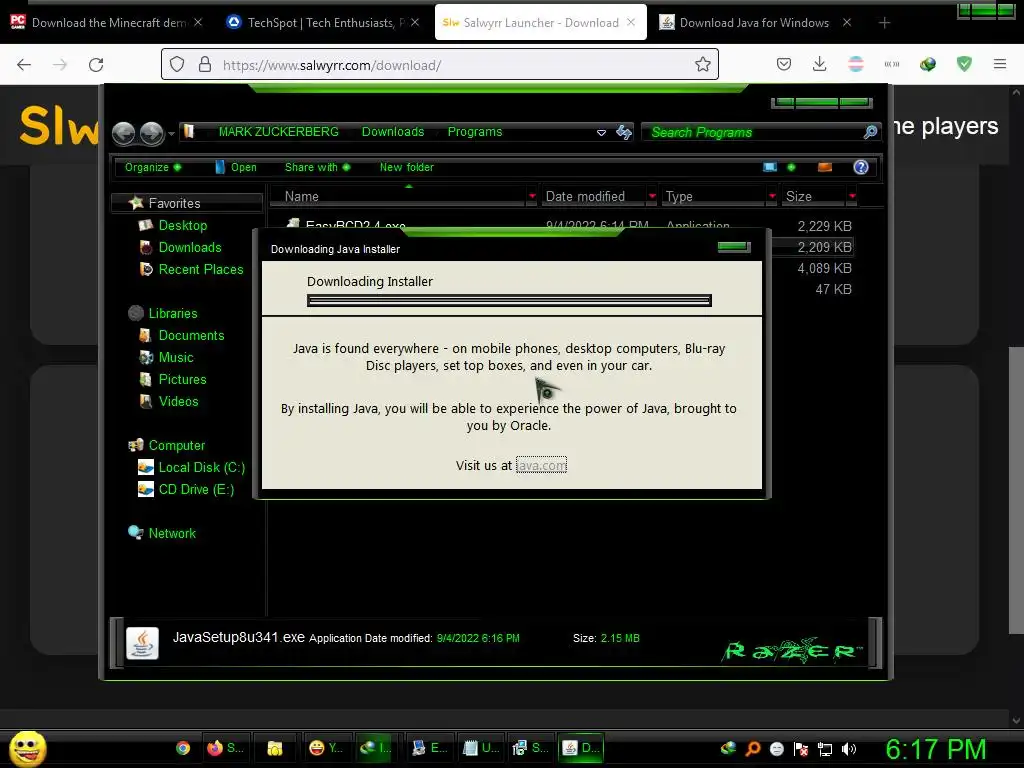Open the Music library

click(x=176, y=357)
